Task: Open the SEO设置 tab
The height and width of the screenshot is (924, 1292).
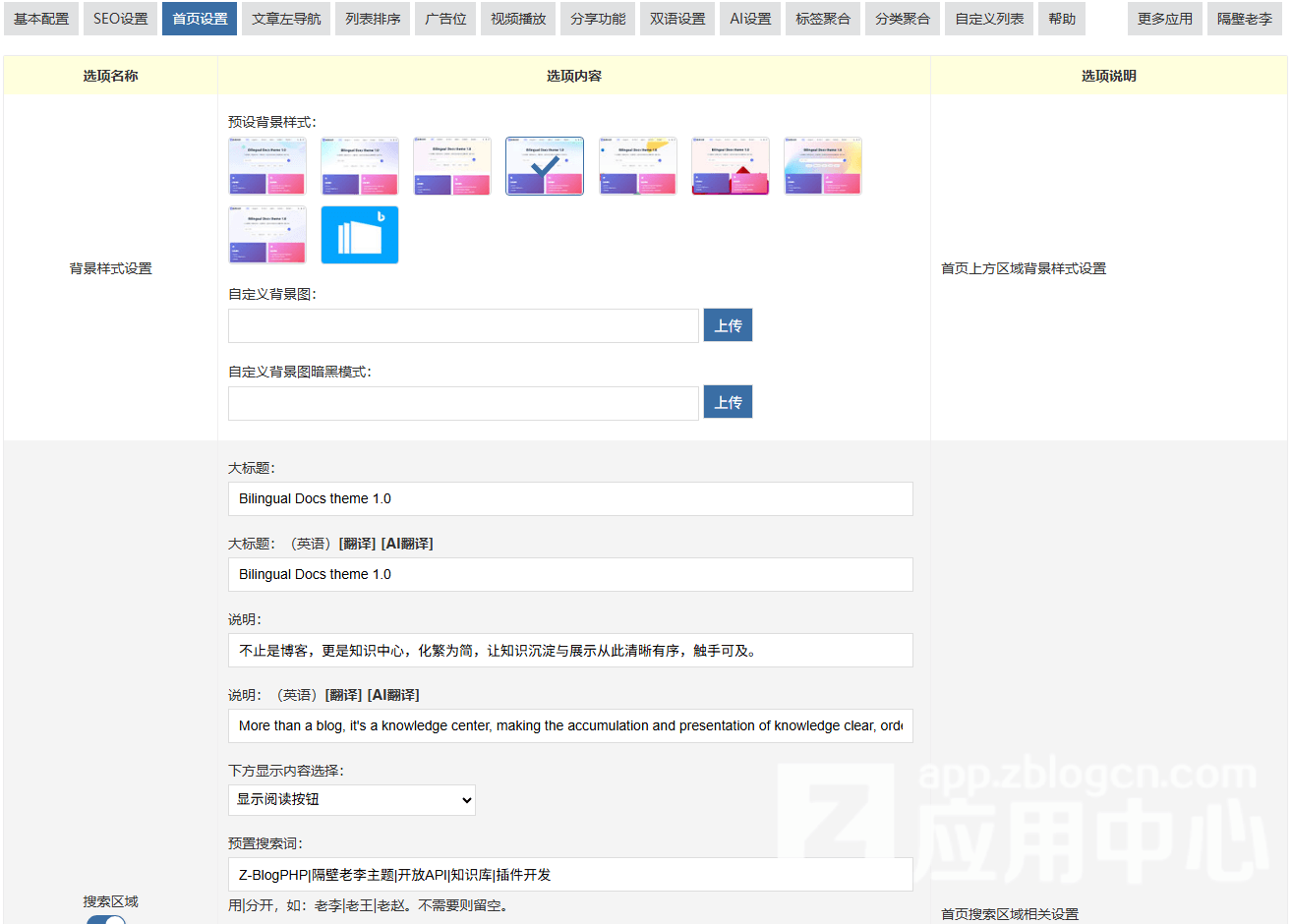Action: click(x=120, y=18)
